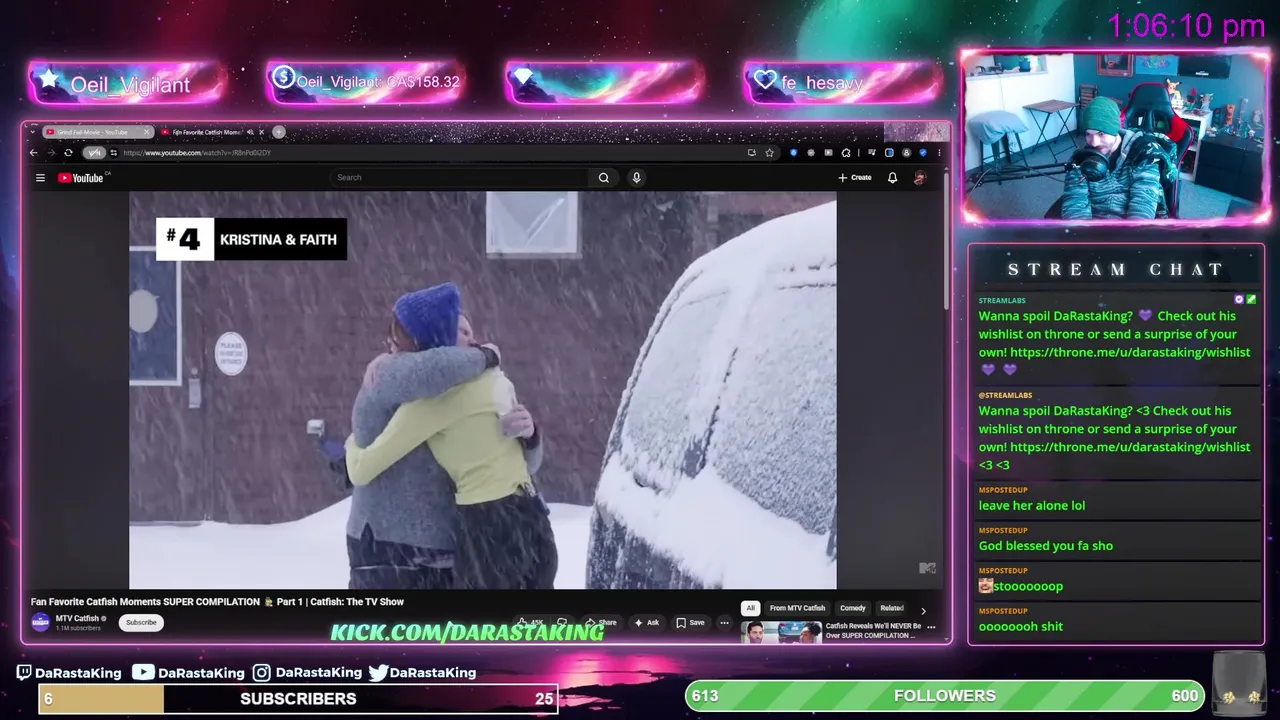Click the chat message 'oooooooh shit'
1280x720 pixels.
pos(1021,626)
